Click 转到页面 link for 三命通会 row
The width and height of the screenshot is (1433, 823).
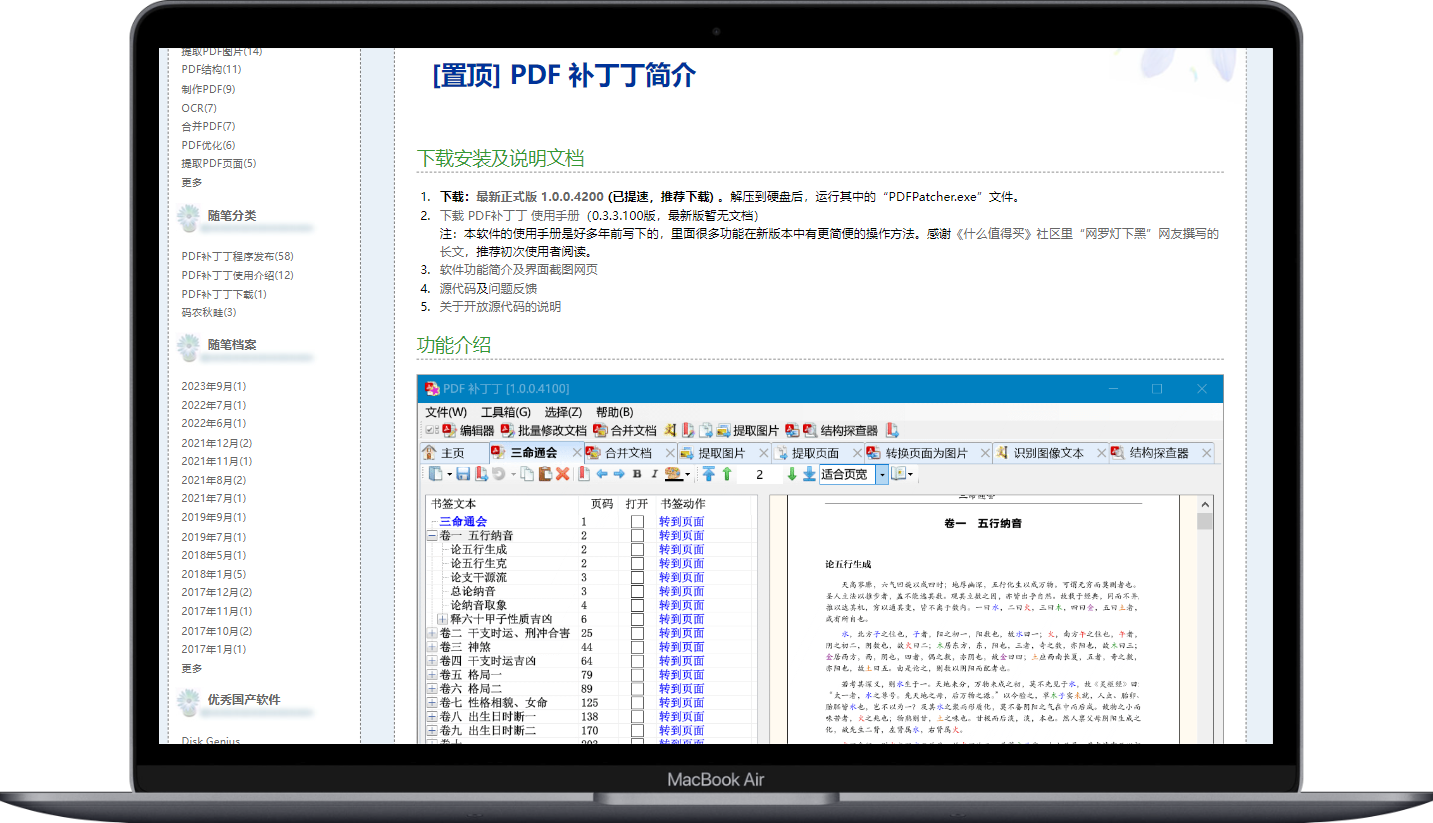coord(681,521)
